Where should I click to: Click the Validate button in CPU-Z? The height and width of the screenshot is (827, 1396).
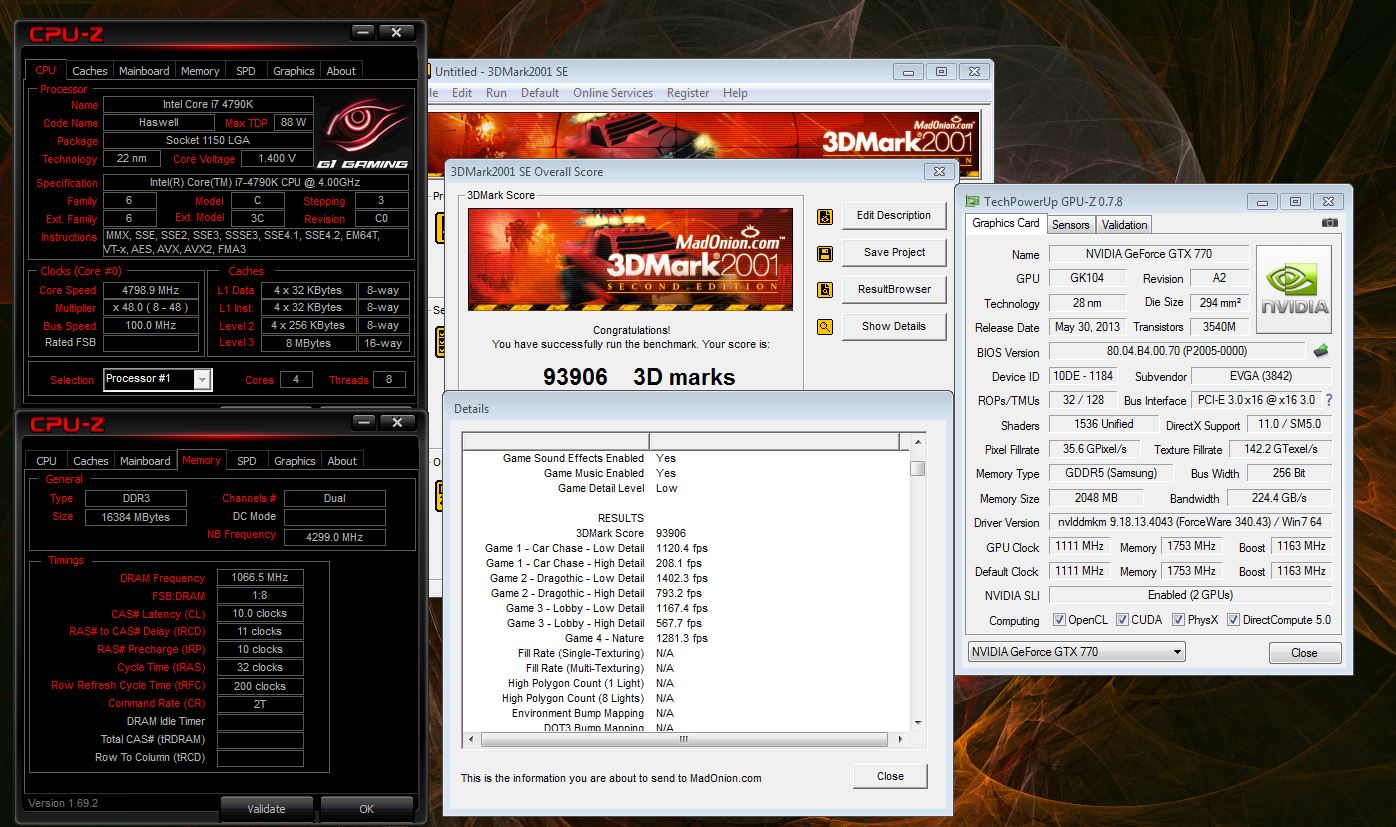tap(266, 809)
